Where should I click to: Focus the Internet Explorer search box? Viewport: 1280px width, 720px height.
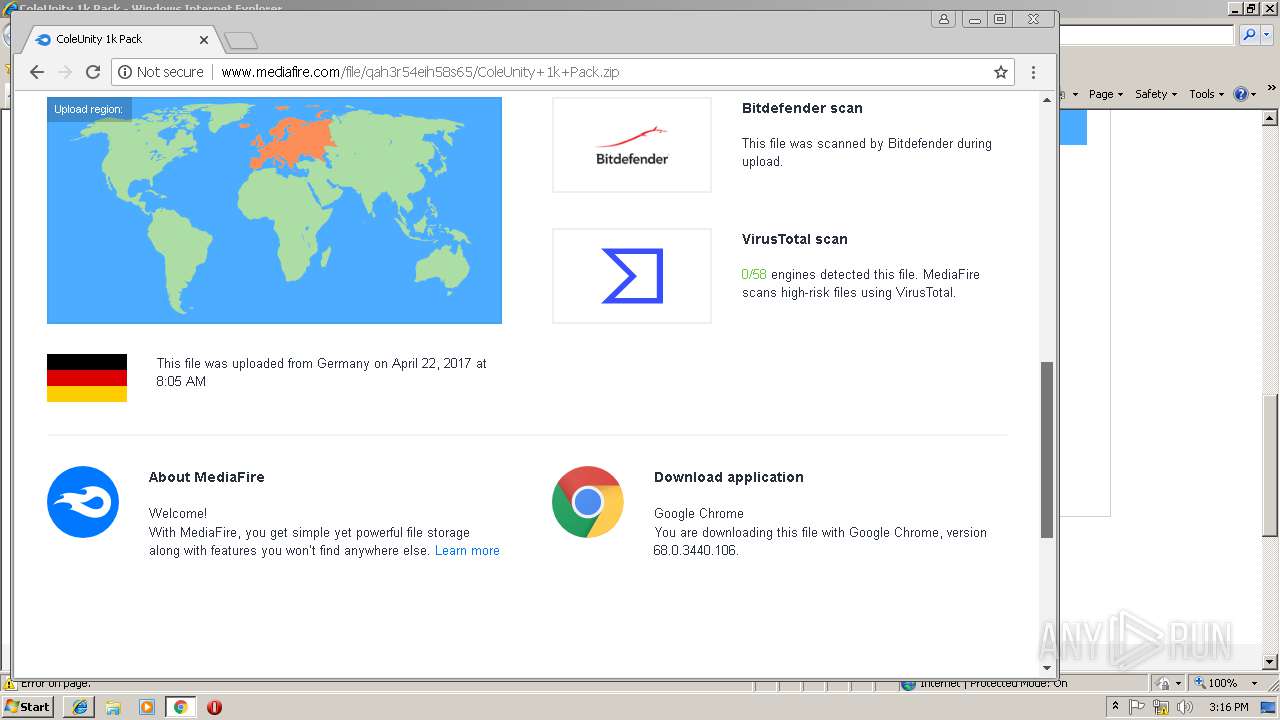pos(1147,35)
